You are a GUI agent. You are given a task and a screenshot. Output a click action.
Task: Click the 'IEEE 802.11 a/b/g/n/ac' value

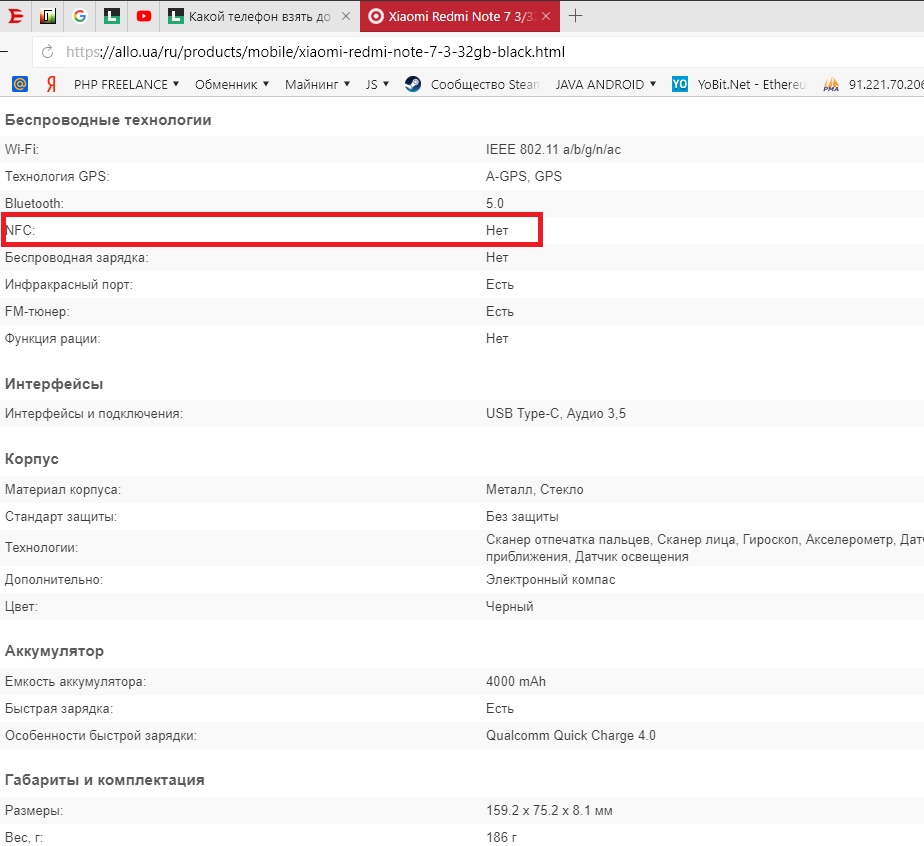553,150
